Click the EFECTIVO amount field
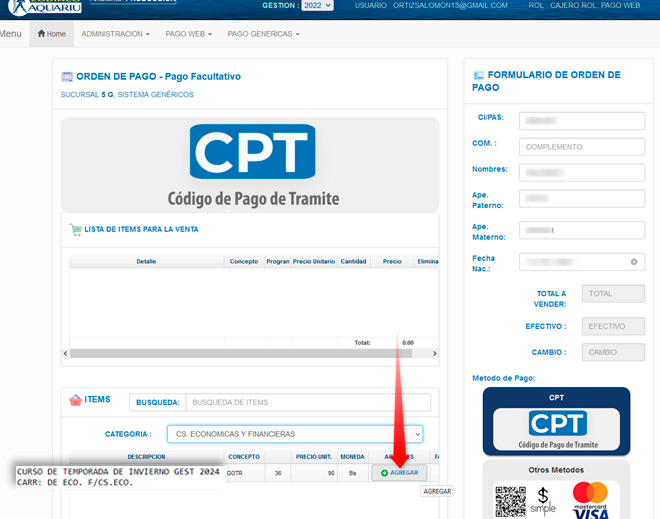 [613, 326]
